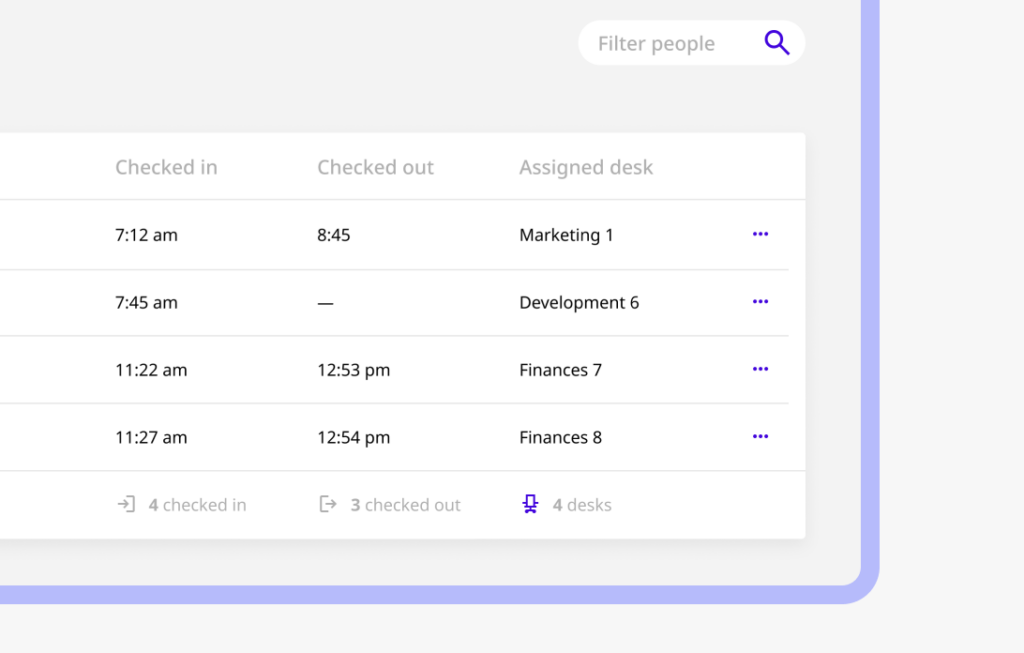The height and width of the screenshot is (653, 1024).
Task: Open more options for Finances 8 row
Action: (760, 436)
